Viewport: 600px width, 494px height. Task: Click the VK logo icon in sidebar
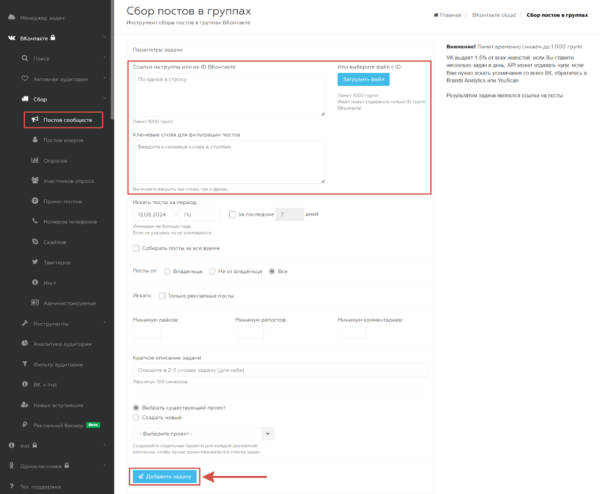click(x=11, y=38)
